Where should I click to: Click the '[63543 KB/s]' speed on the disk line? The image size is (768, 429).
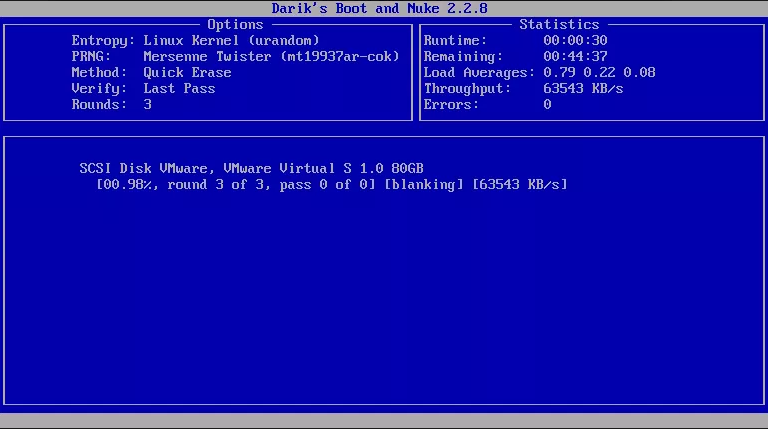coord(520,185)
